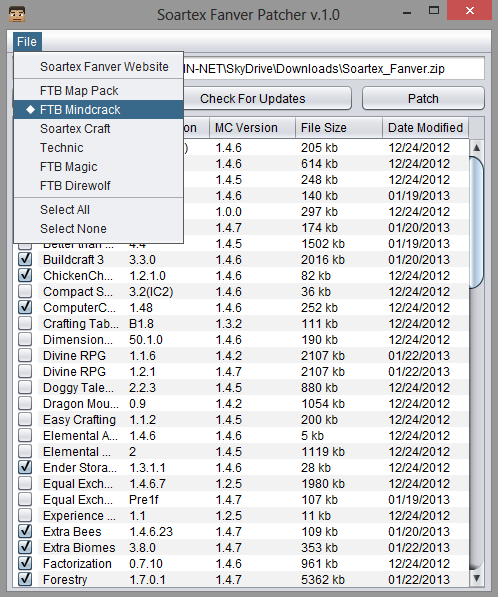Select FTB Direwolf preset
Viewport: 498px width, 597px height.
pyautogui.click(x=99, y=186)
